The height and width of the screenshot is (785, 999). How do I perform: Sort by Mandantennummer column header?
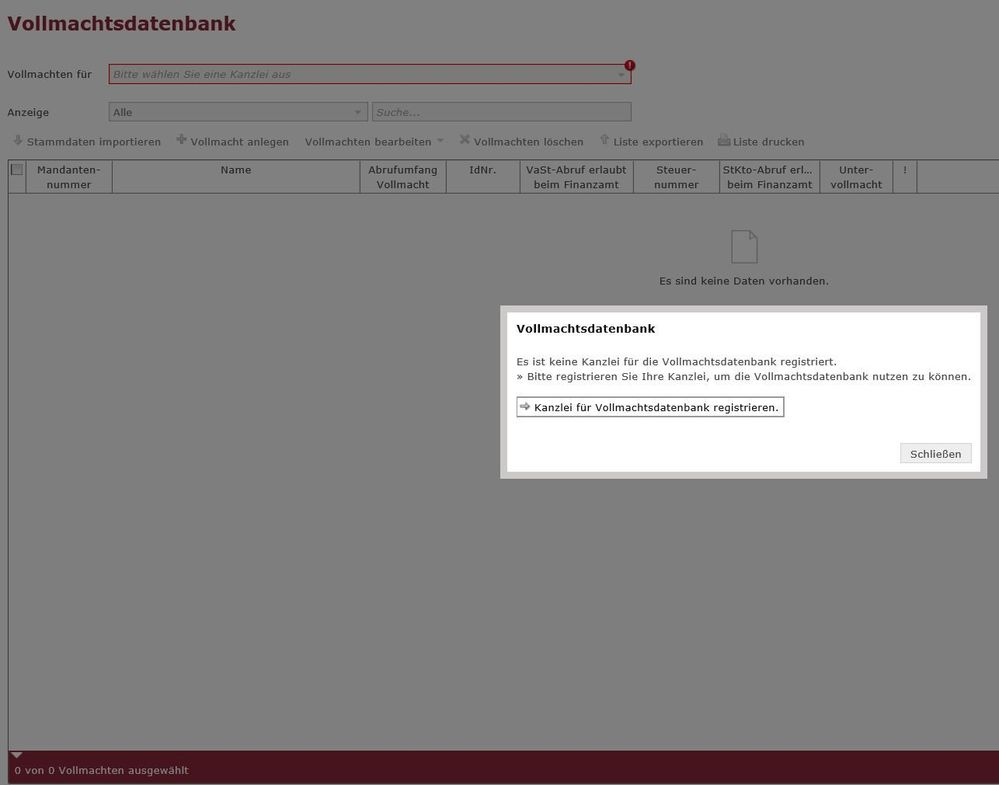pyautogui.click(x=69, y=177)
